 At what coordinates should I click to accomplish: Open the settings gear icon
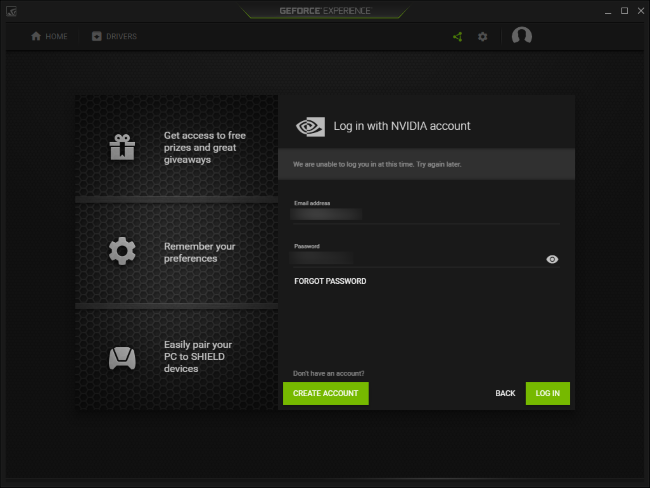point(483,37)
